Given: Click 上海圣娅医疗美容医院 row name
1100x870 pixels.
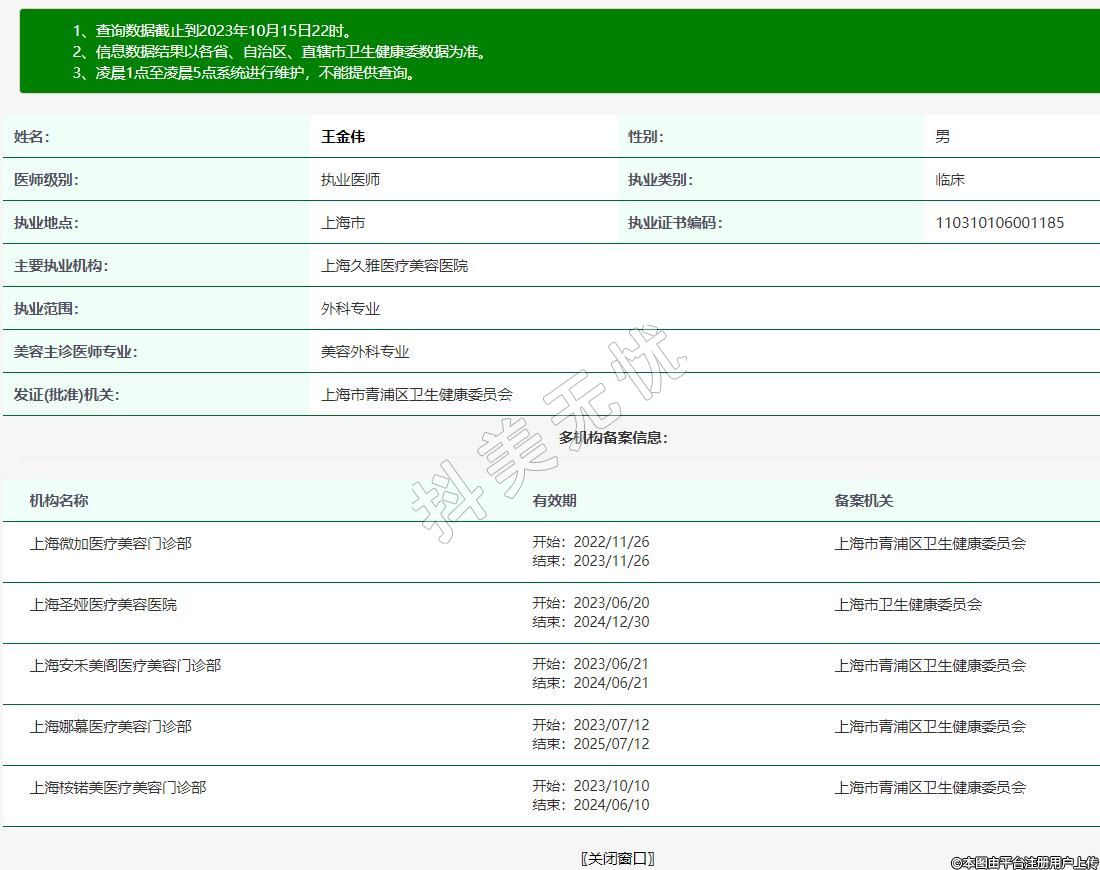Looking at the screenshot, I should (103, 605).
